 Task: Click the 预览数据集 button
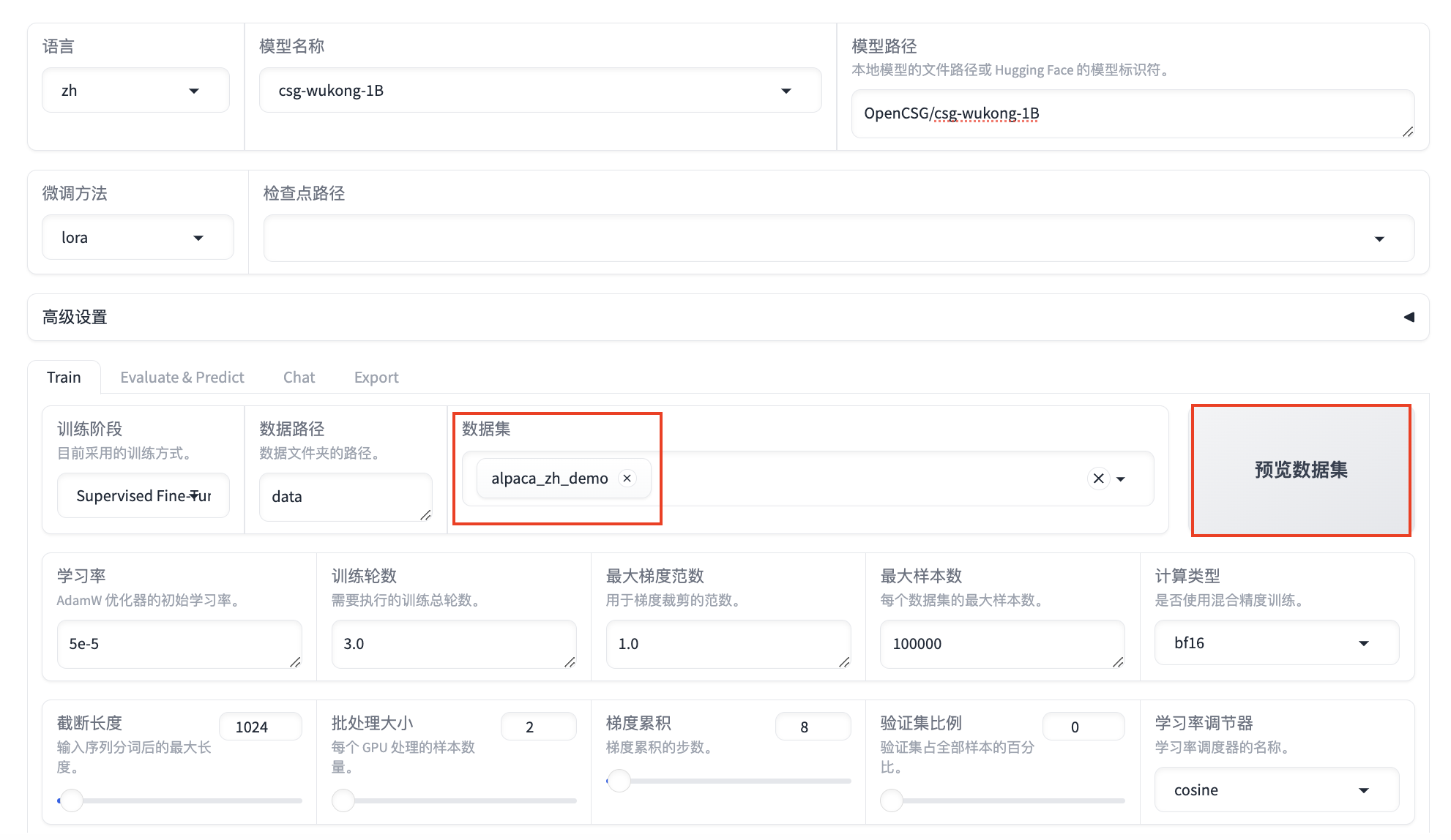(1300, 470)
